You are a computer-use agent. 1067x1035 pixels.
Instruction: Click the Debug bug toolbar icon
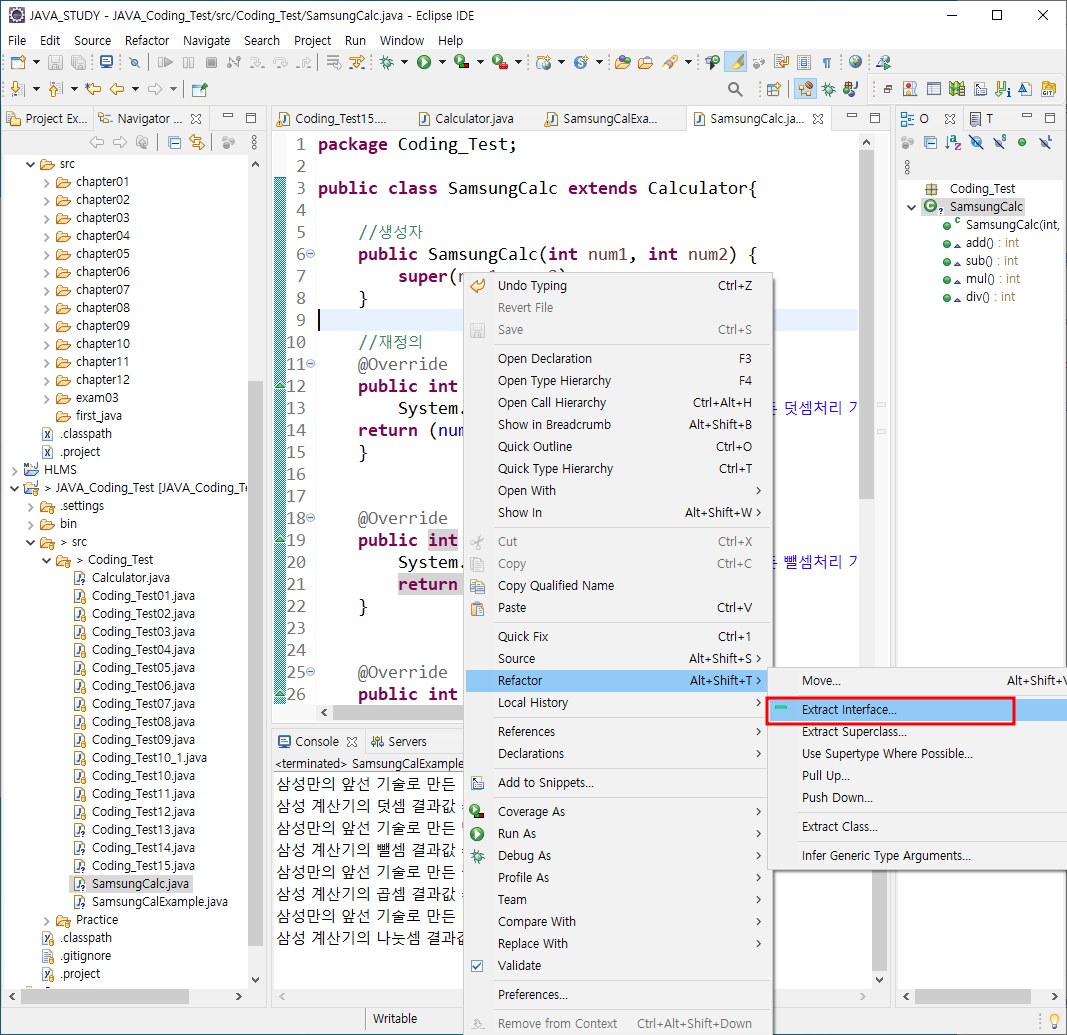387,63
